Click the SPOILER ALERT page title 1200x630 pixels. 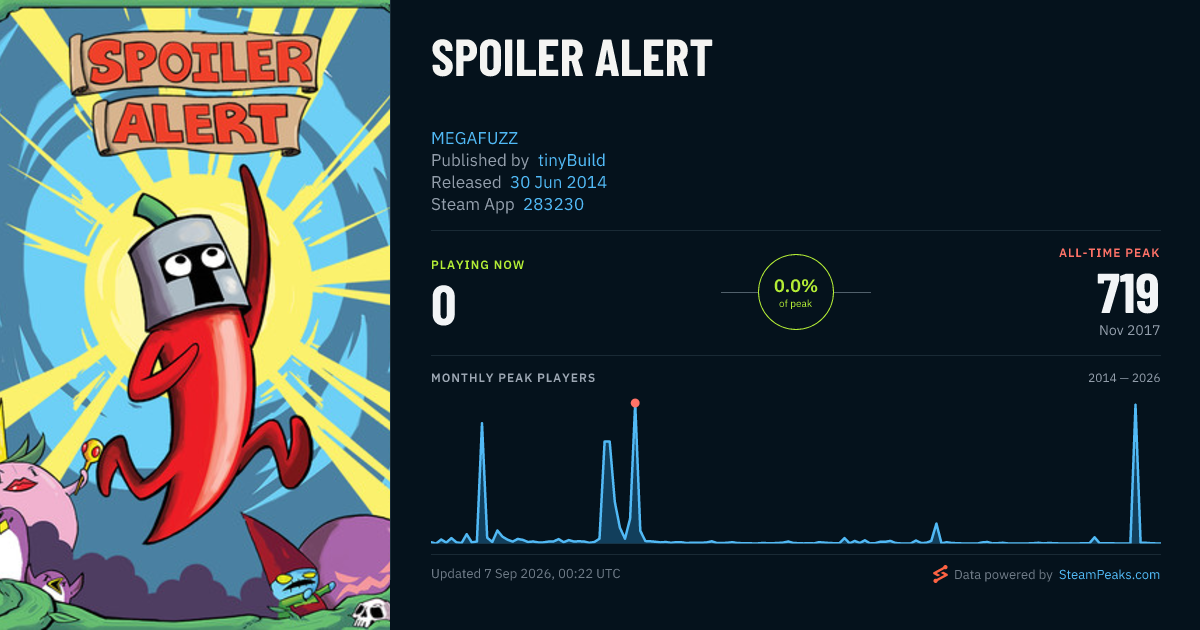571,59
